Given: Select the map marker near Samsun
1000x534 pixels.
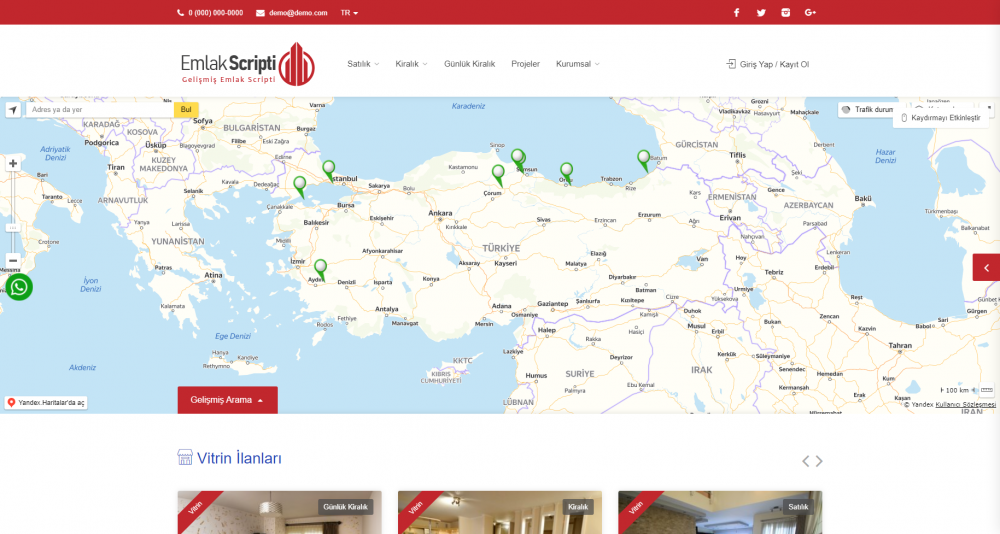Looking at the screenshot, I should [518, 159].
